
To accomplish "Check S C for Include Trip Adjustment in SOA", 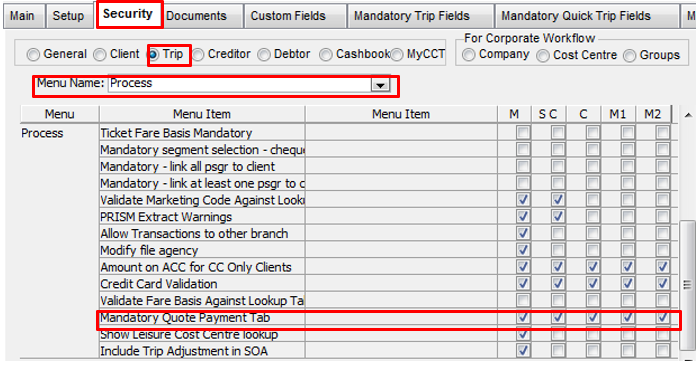I will tap(558, 351).
